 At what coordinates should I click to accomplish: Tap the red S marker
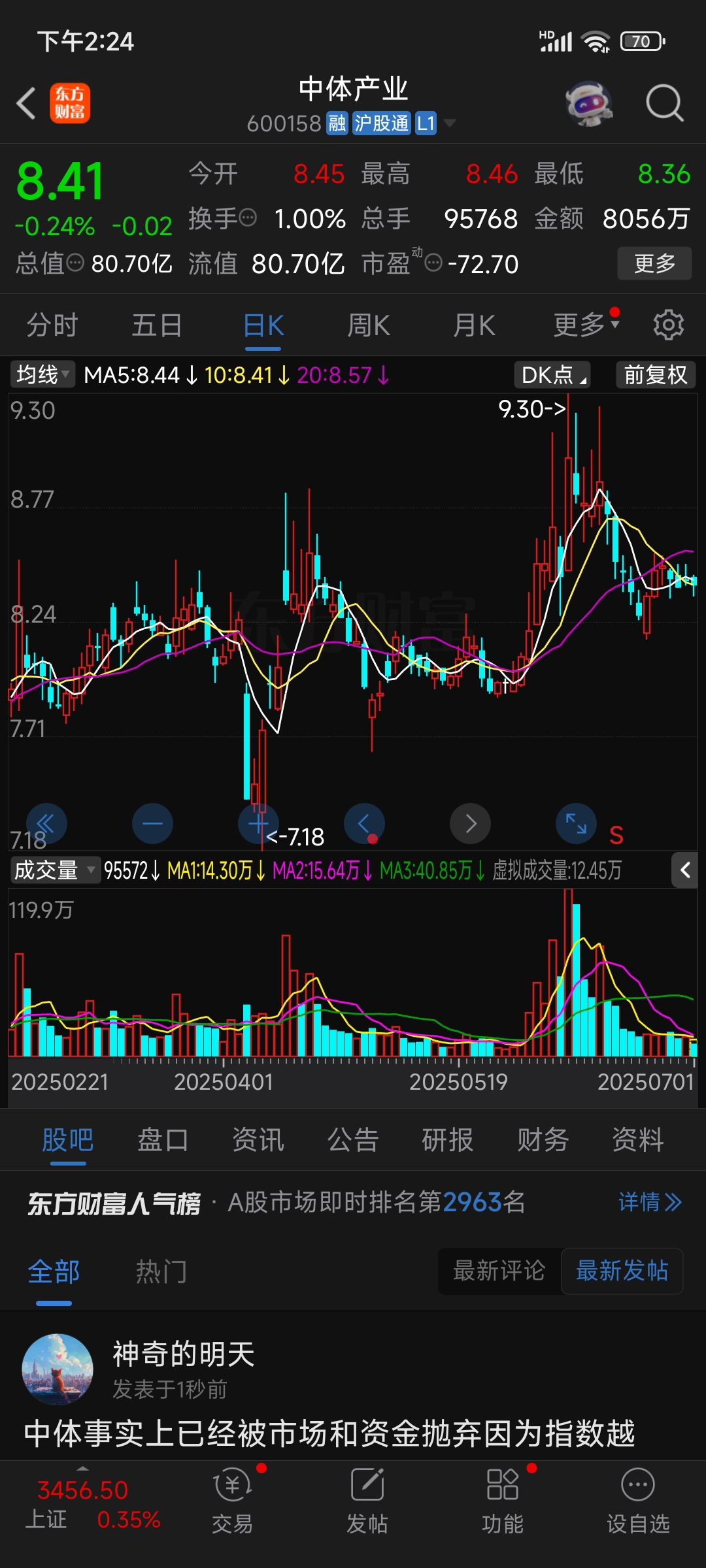click(x=616, y=835)
